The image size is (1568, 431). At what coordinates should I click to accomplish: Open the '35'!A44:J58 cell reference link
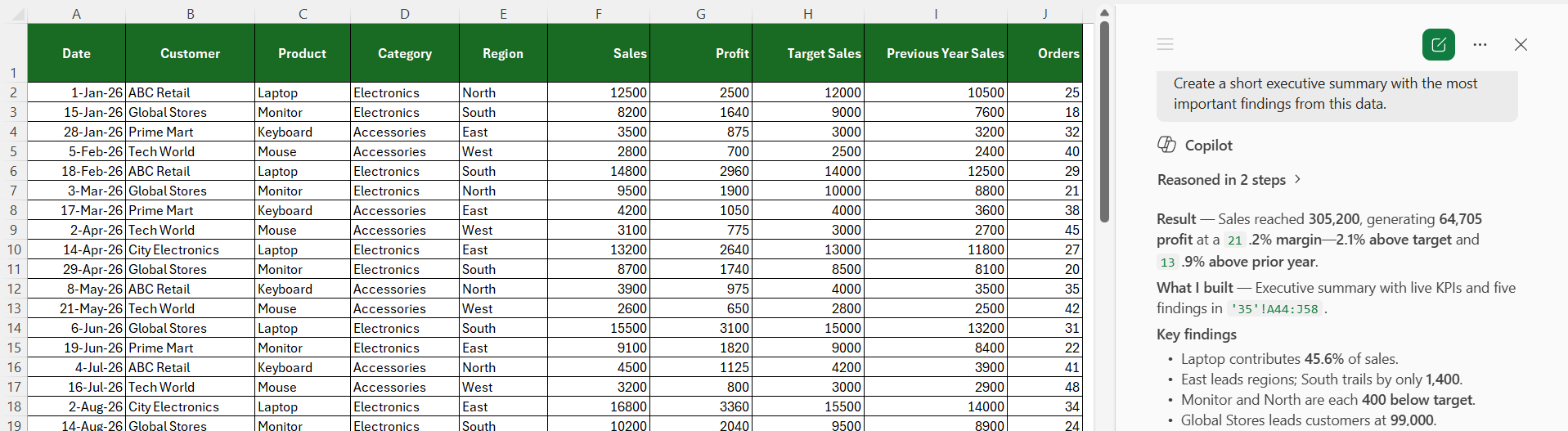pyautogui.click(x=1274, y=309)
